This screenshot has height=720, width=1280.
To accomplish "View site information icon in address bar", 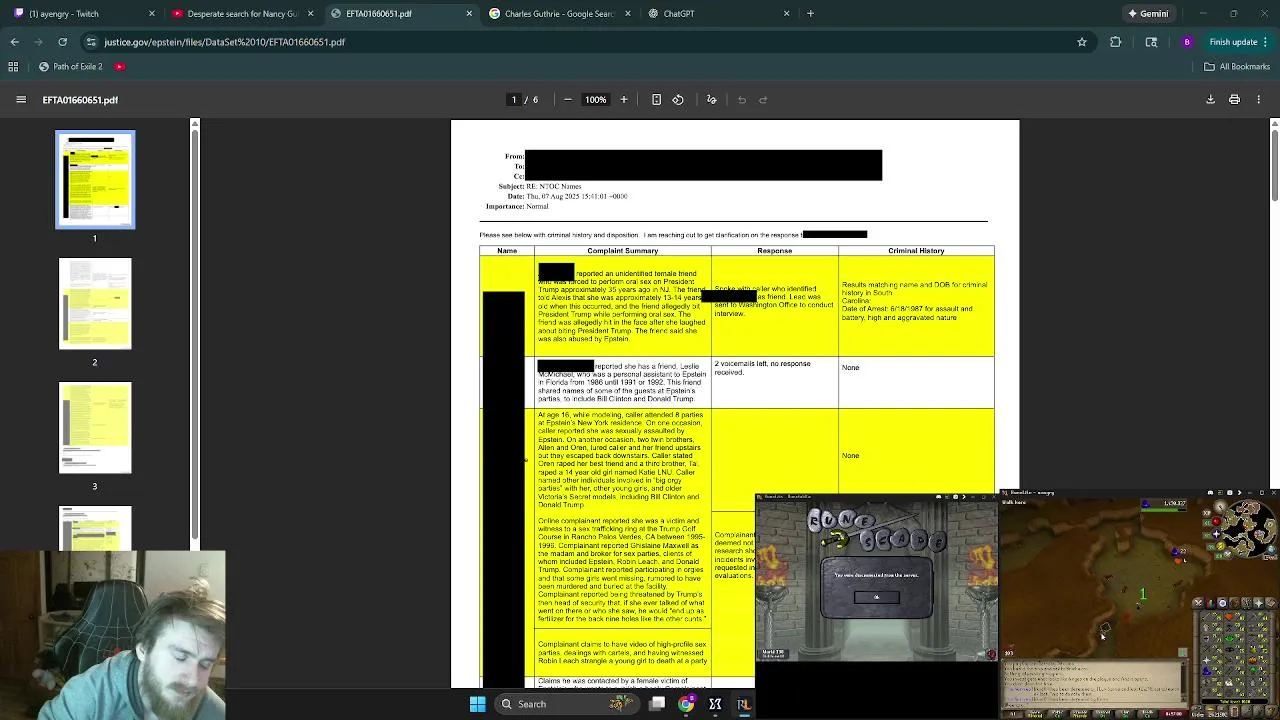I will (x=91, y=42).
